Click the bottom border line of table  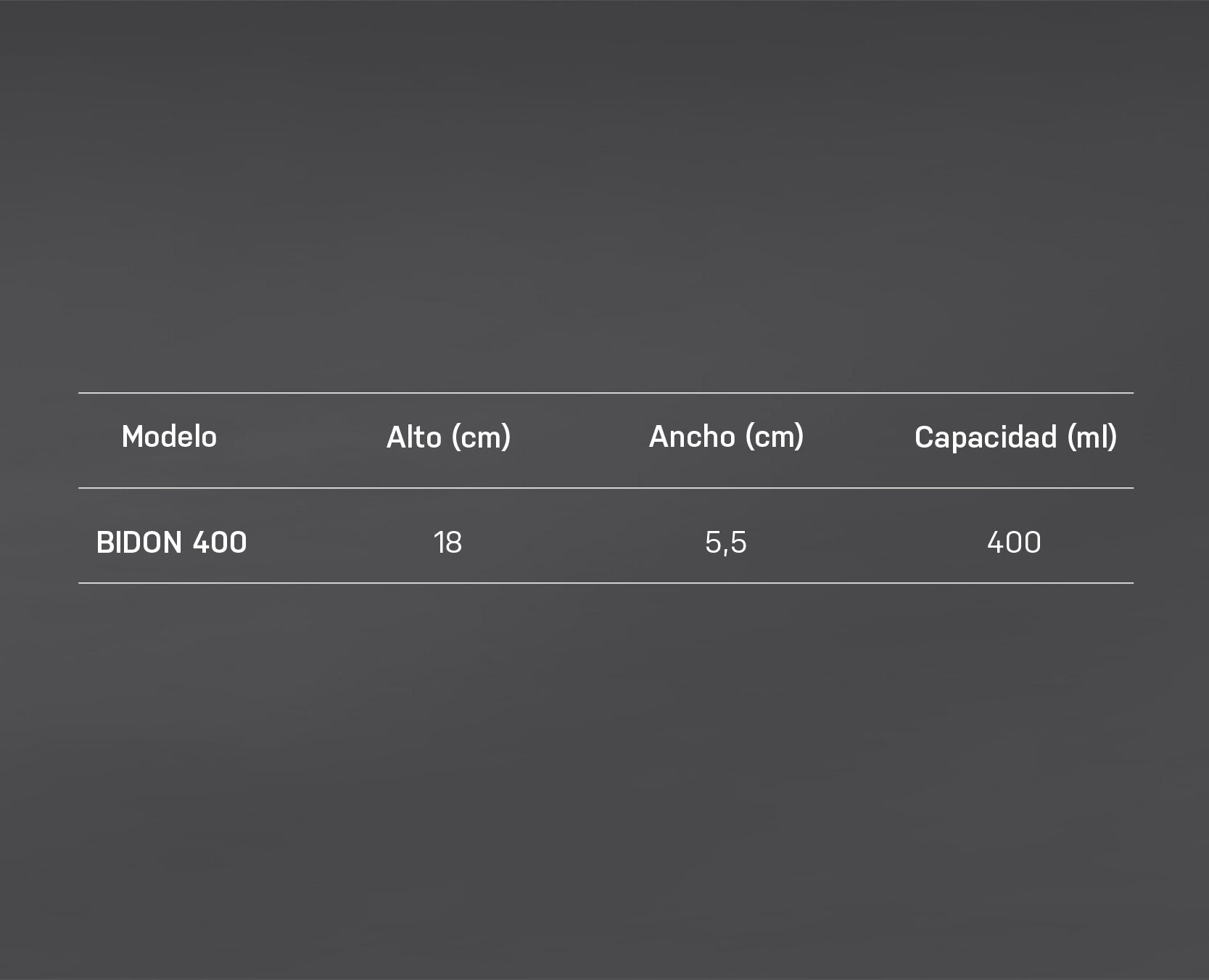tap(606, 582)
